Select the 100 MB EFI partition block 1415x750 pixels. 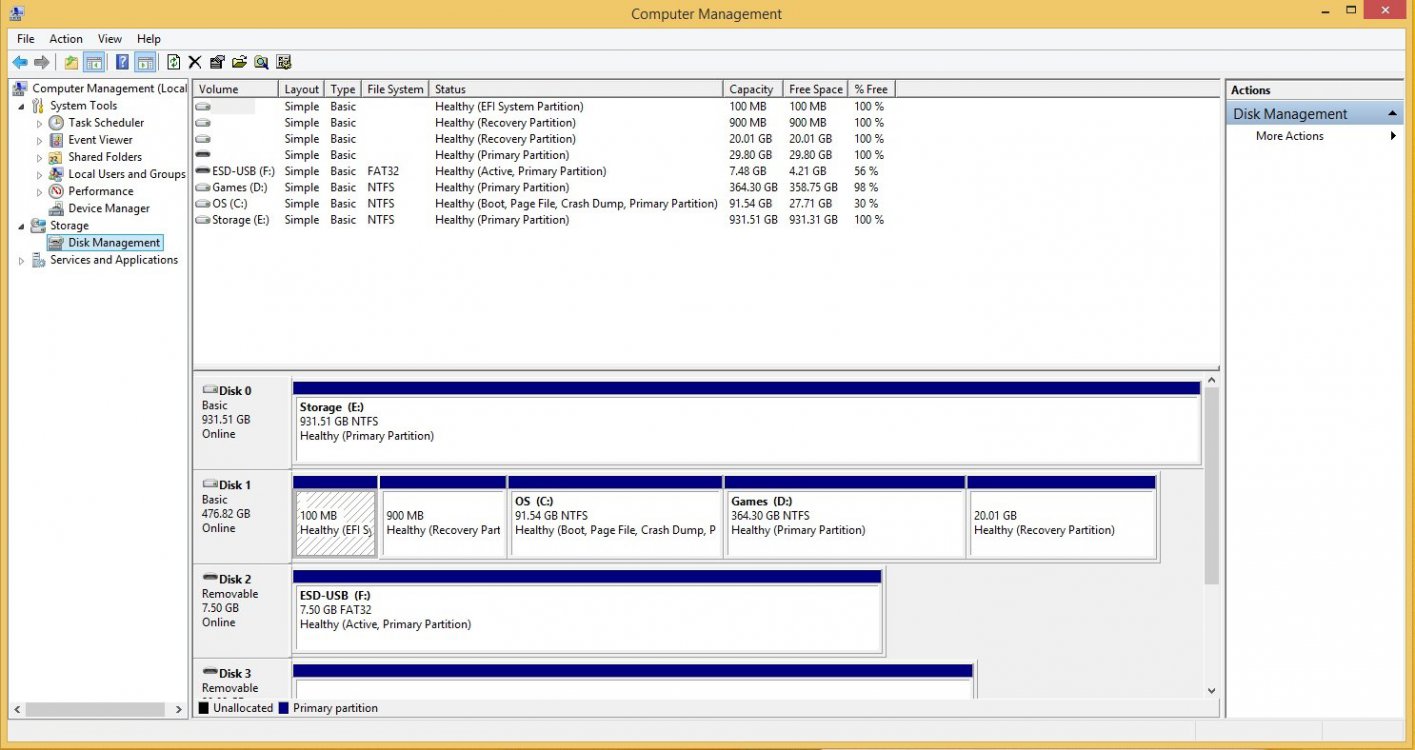coord(335,523)
